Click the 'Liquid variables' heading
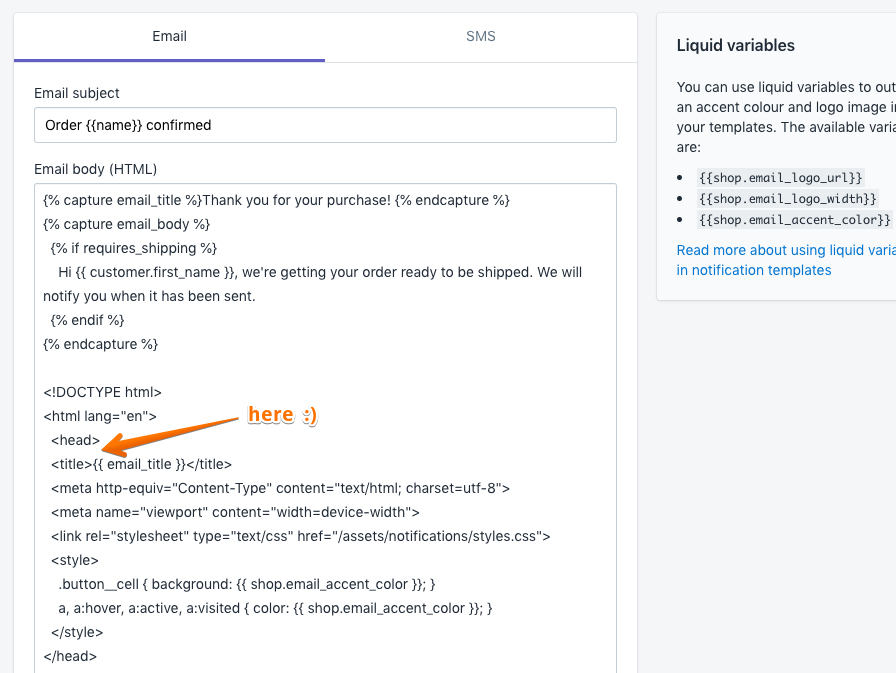Image resolution: width=896 pixels, height=673 pixels. 735,46
